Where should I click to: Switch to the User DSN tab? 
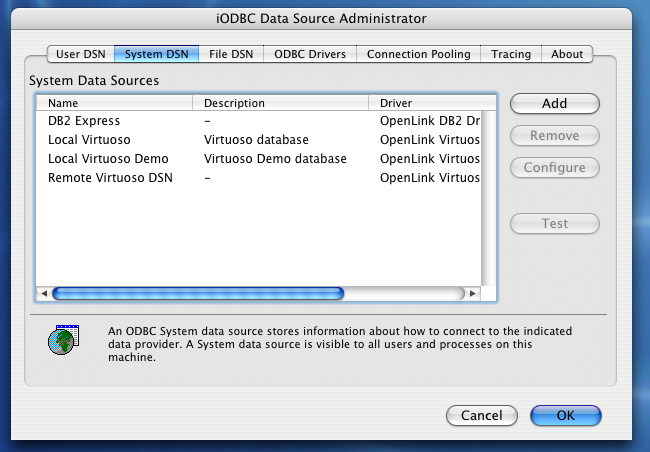[x=81, y=54]
